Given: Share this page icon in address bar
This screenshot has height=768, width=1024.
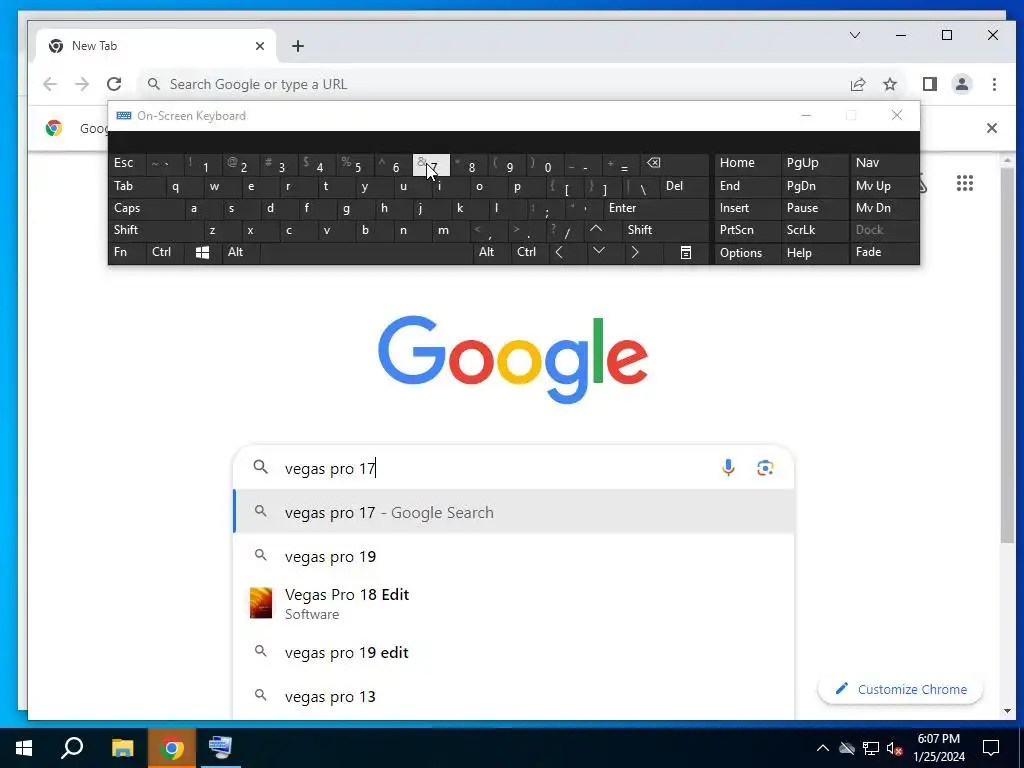Looking at the screenshot, I should click(857, 84).
